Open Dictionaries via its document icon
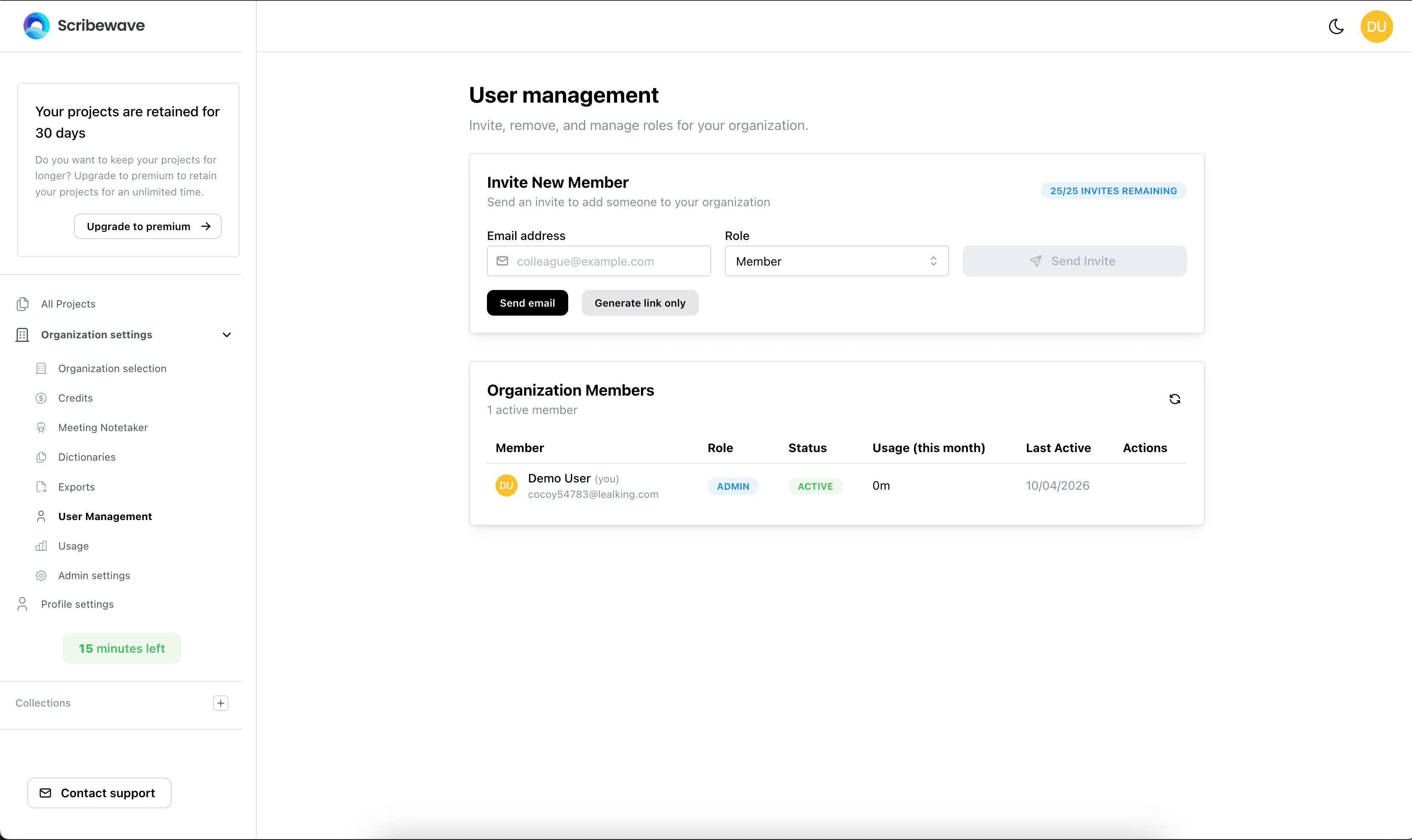1412x840 pixels. (42, 457)
